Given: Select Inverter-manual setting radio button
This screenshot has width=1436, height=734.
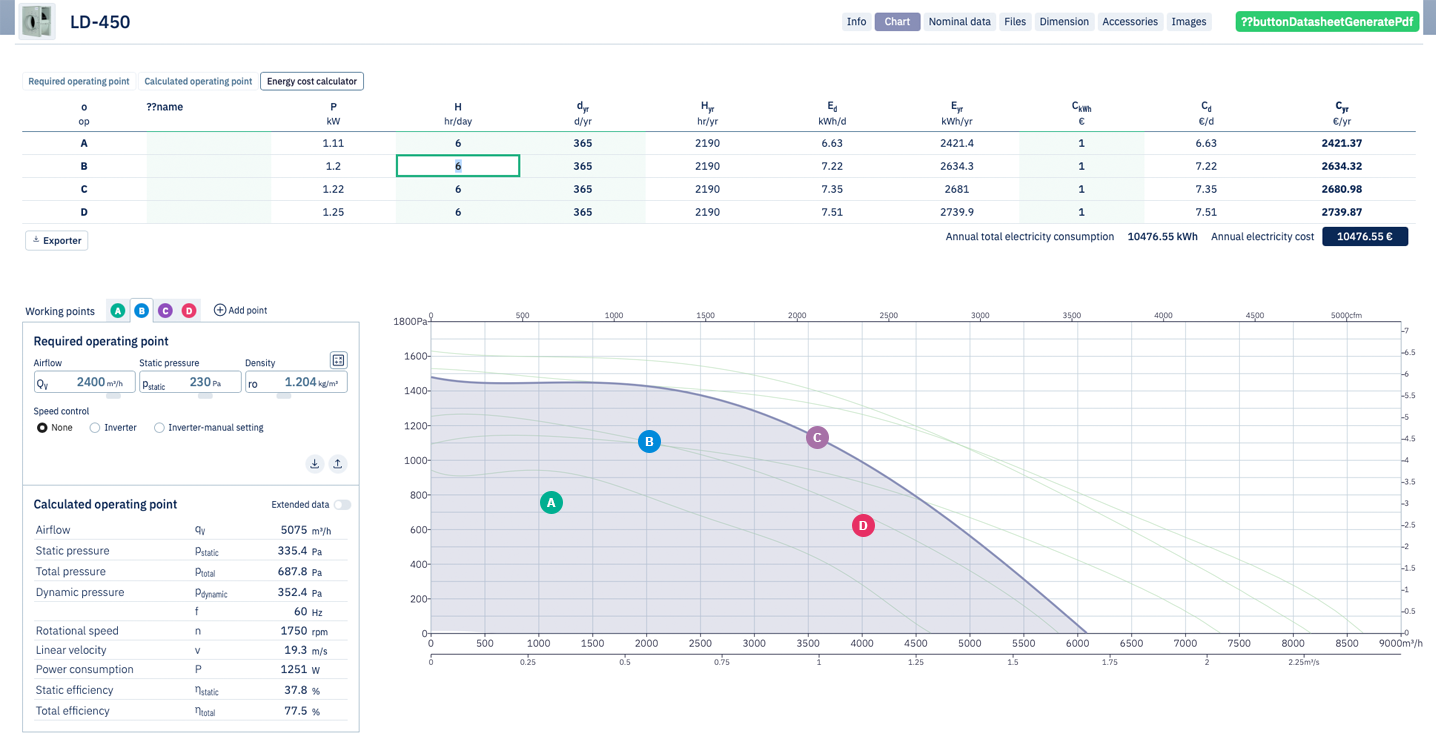Looking at the screenshot, I should pos(209,428).
